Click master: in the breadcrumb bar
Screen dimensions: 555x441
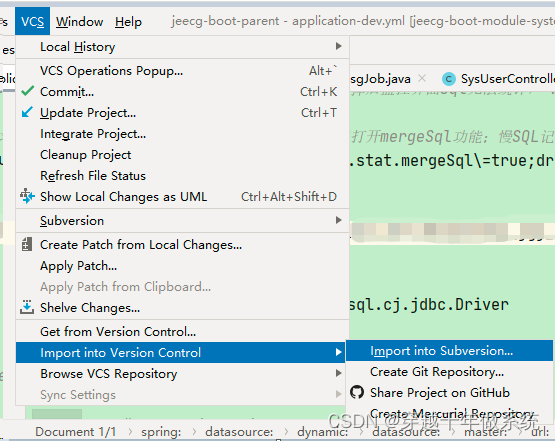click(486, 432)
